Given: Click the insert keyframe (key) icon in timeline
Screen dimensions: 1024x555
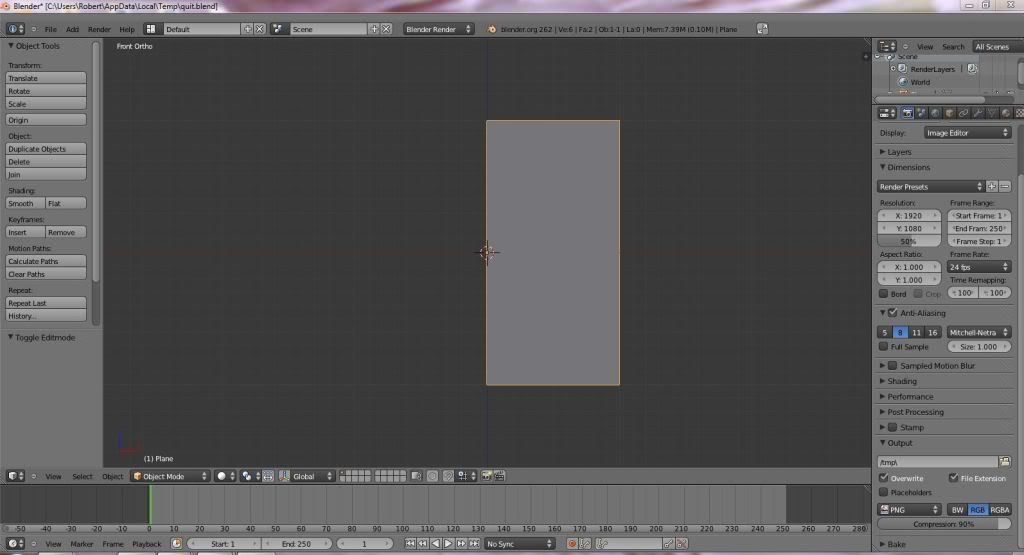Looking at the screenshot, I should pyautogui.click(x=668, y=543).
